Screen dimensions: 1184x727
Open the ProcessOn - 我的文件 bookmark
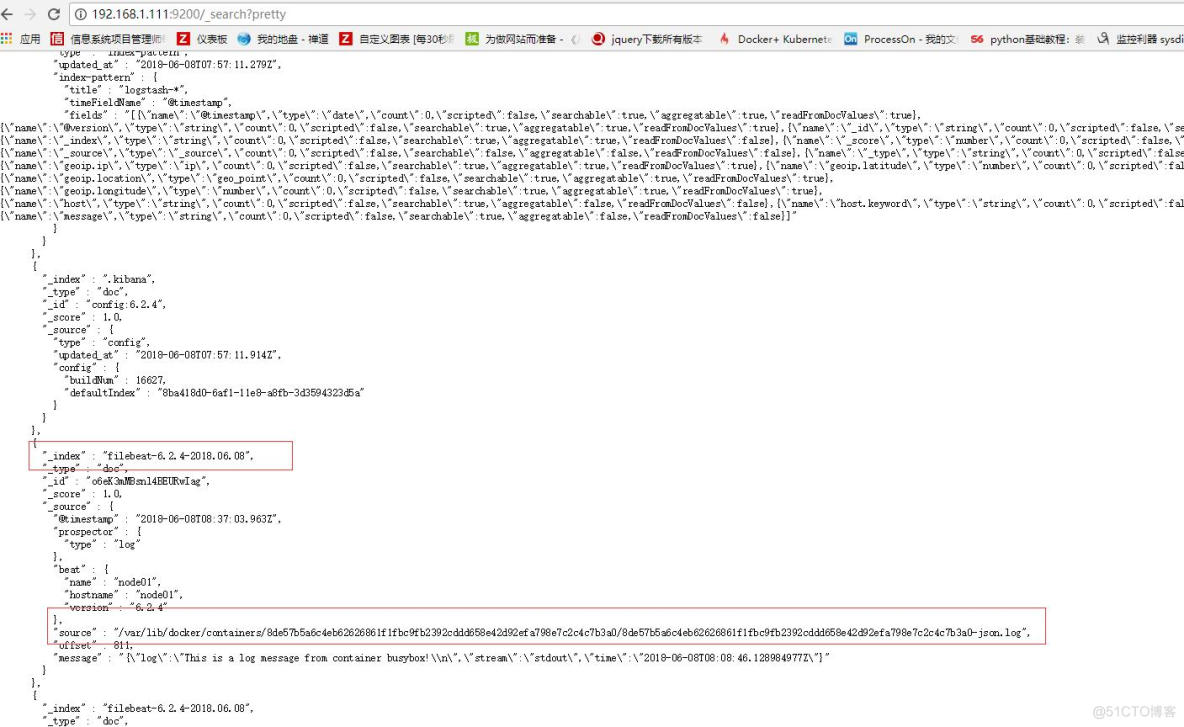pyautogui.click(x=900, y=39)
